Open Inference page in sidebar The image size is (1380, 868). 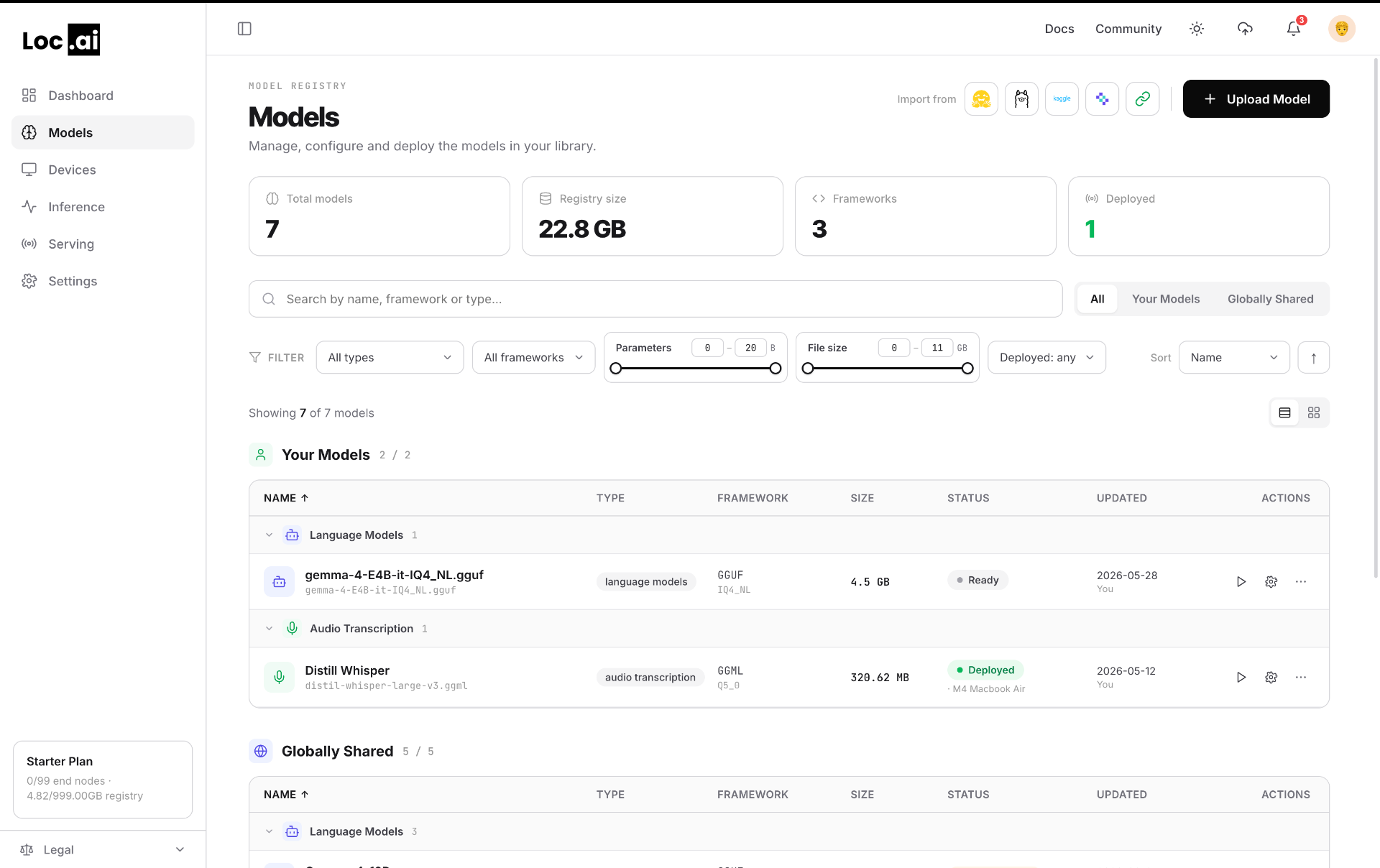point(103,207)
